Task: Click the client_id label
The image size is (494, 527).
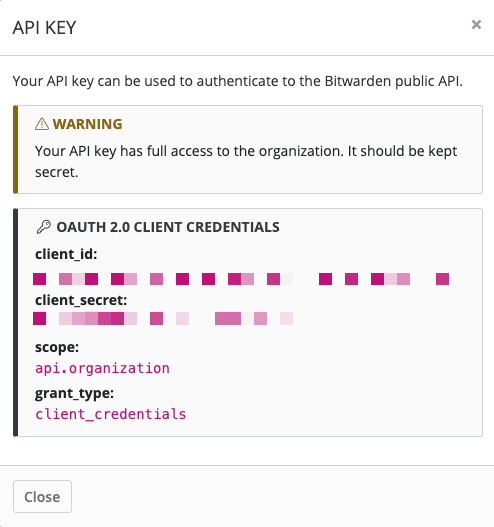Action: [66, 254]
